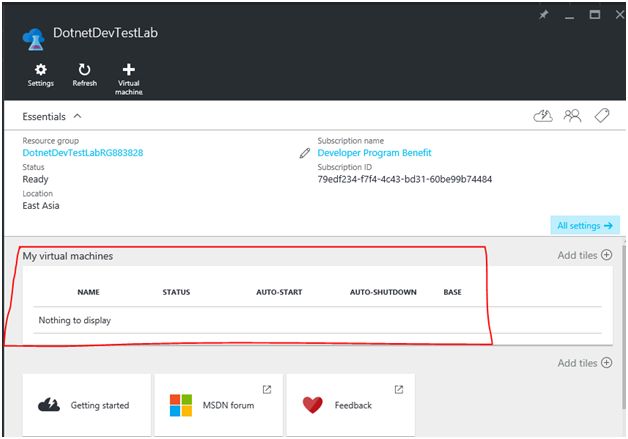Sort by the NAME column header
This screenshot has width=628, height=439.
[x=88, y=292]
